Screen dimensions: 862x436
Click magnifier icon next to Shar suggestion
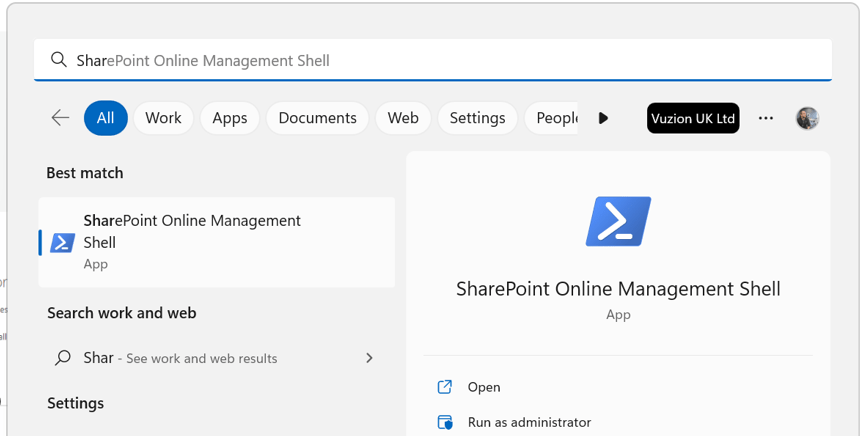pyautogui.click(x=63, y=358)
